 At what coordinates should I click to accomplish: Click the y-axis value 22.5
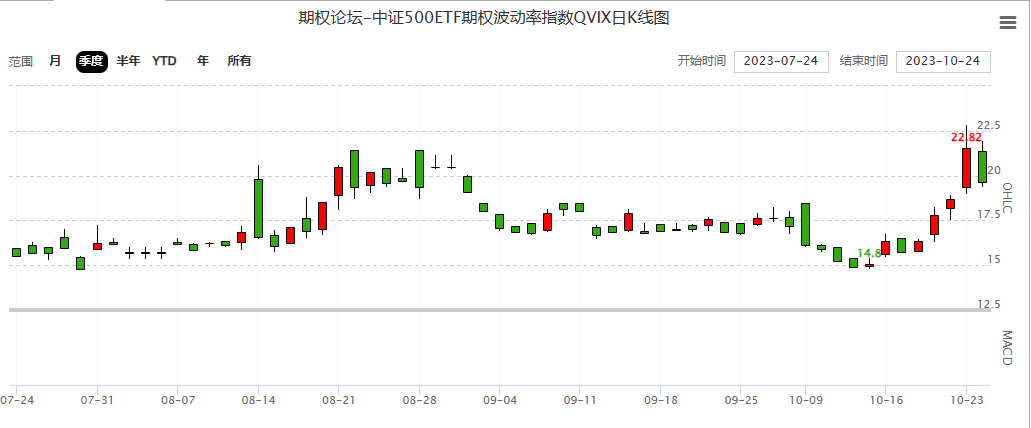988,125
